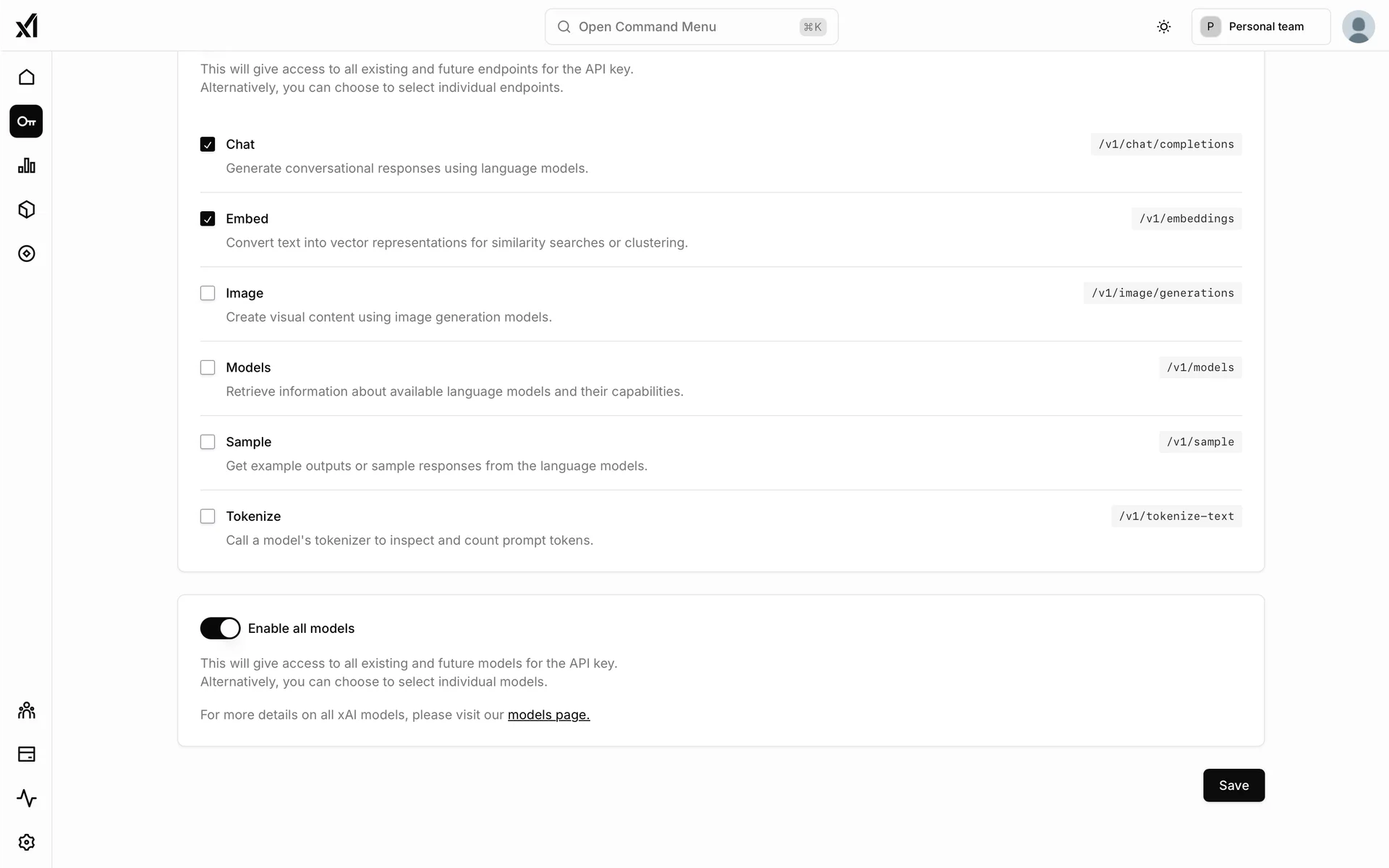The image size is (1389, 868).
Task: Open the billing card icon
Action: [x=27, y=754]
